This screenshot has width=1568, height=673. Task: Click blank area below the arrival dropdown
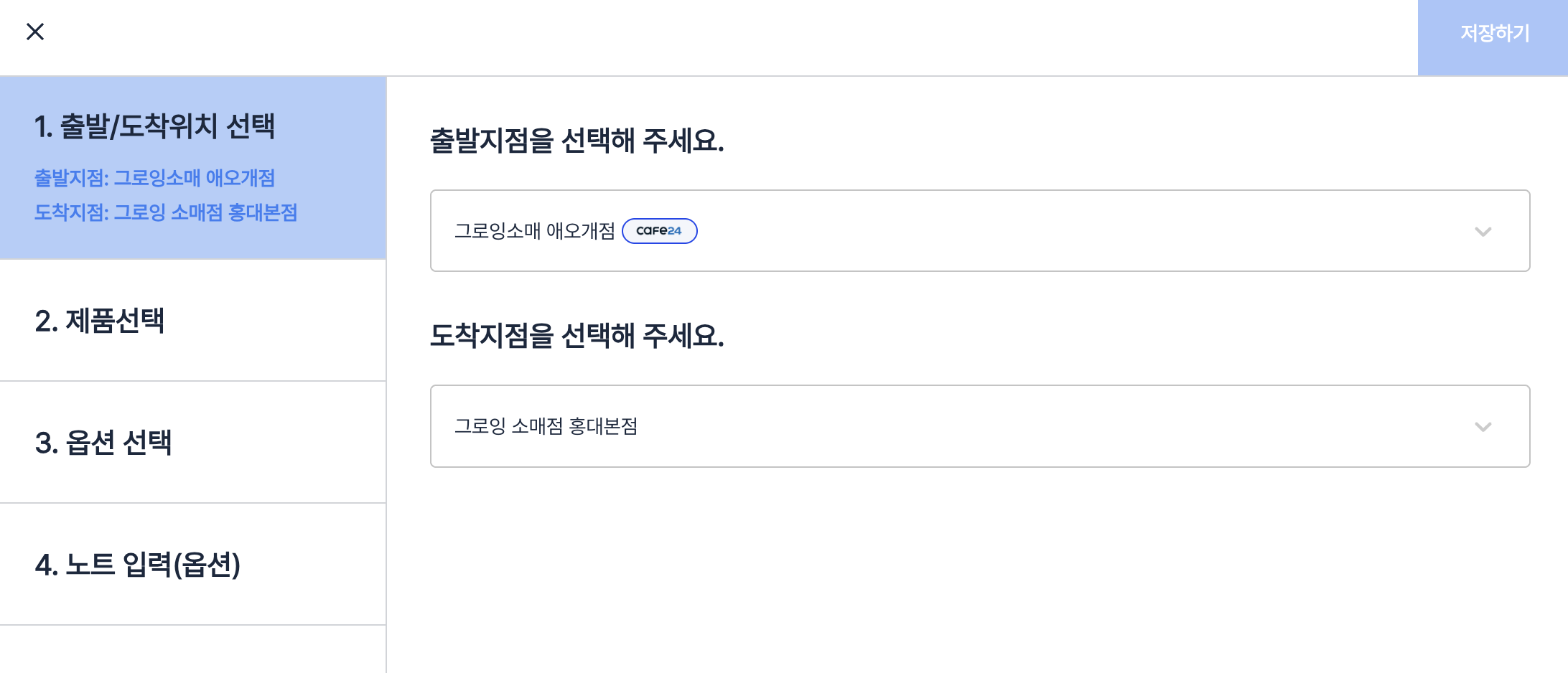click(x=976, y=574)
